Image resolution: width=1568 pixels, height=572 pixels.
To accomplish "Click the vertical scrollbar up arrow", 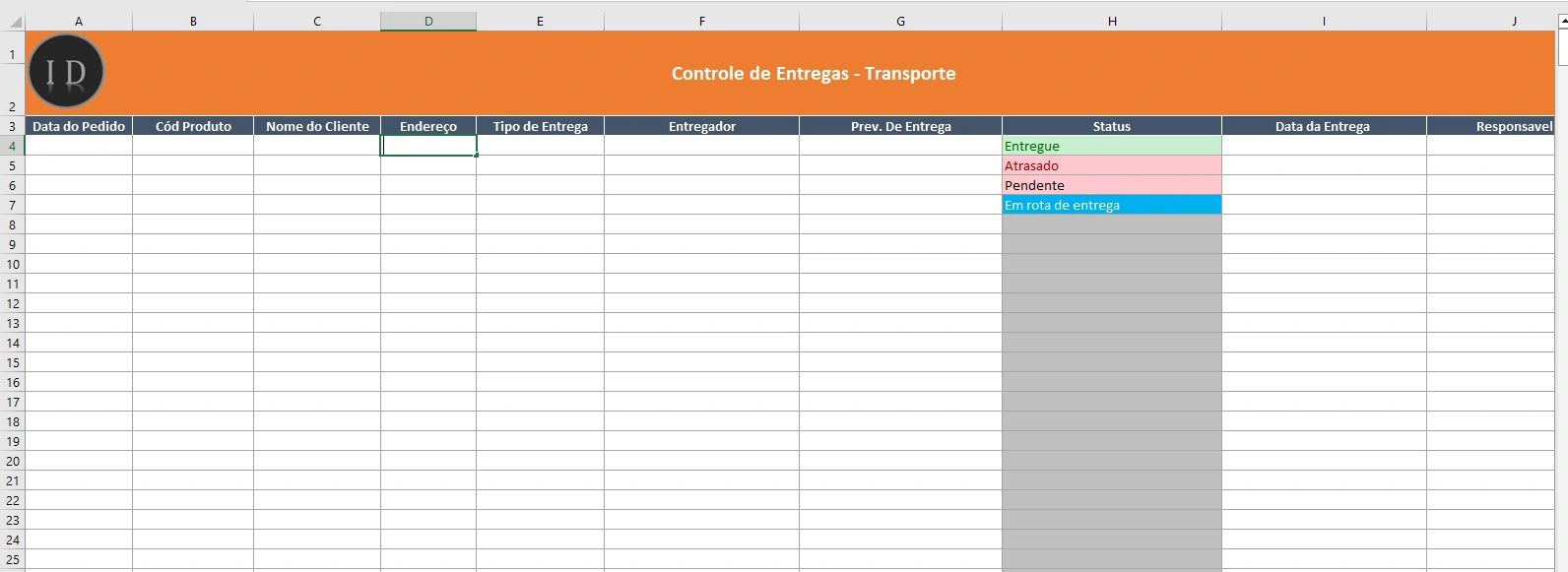I will (x=1562, y=21).
